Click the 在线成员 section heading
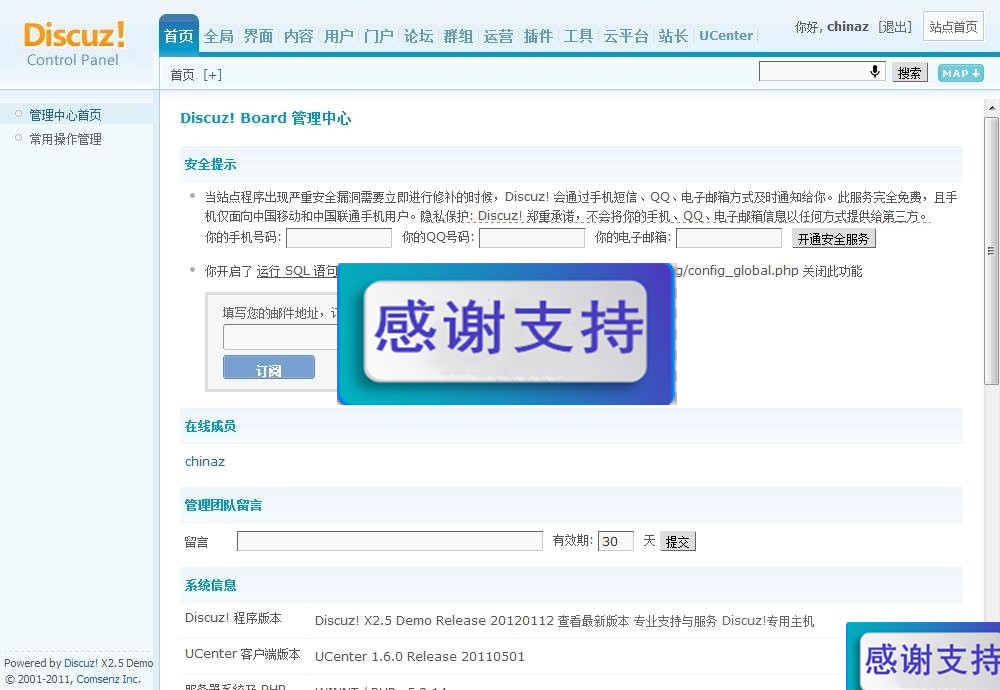The image size is (1000, 690). 210,426
